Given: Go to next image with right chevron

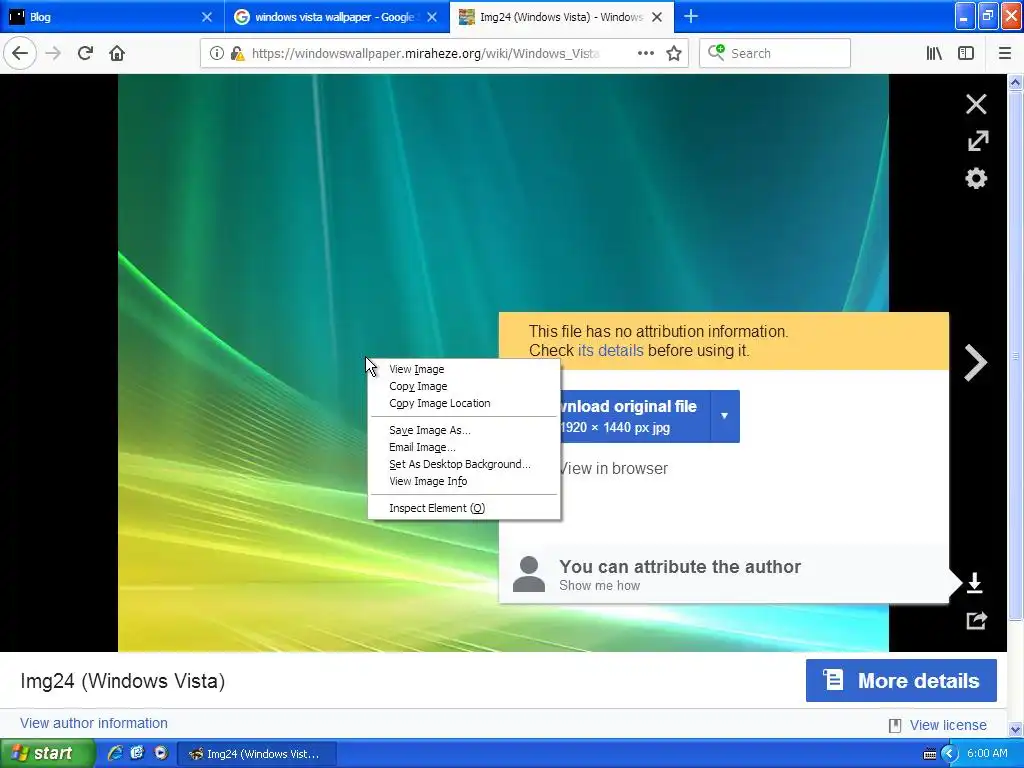Looking at the screenshot, I should (x=976, y=362).
